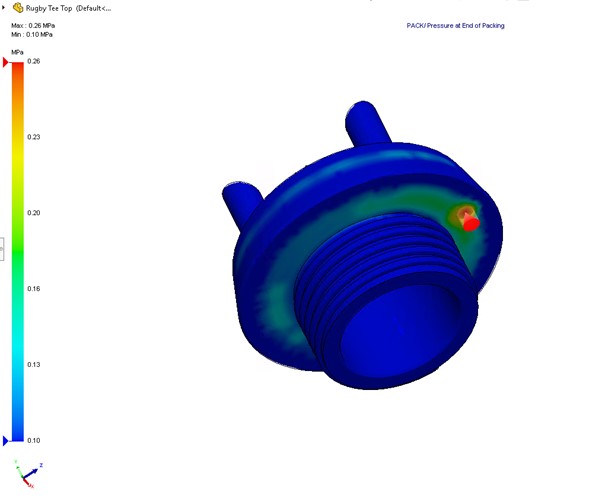The image size is (602, 502).
Task: Click the blue minimum legend marker
Action: (x=6, y=440)
